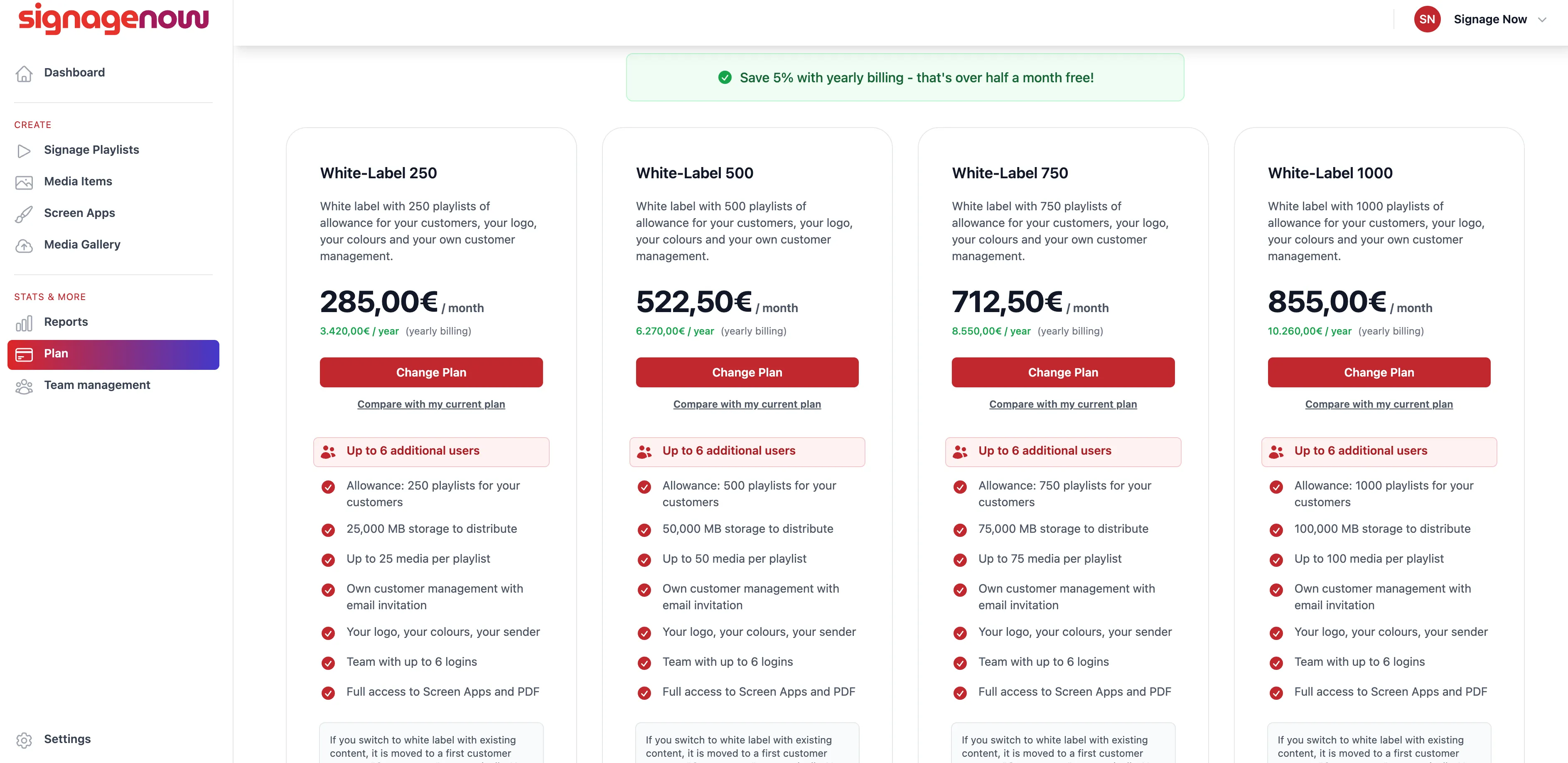
Task: Open Signage Playlists via its play icon
Action: (24, 150)
